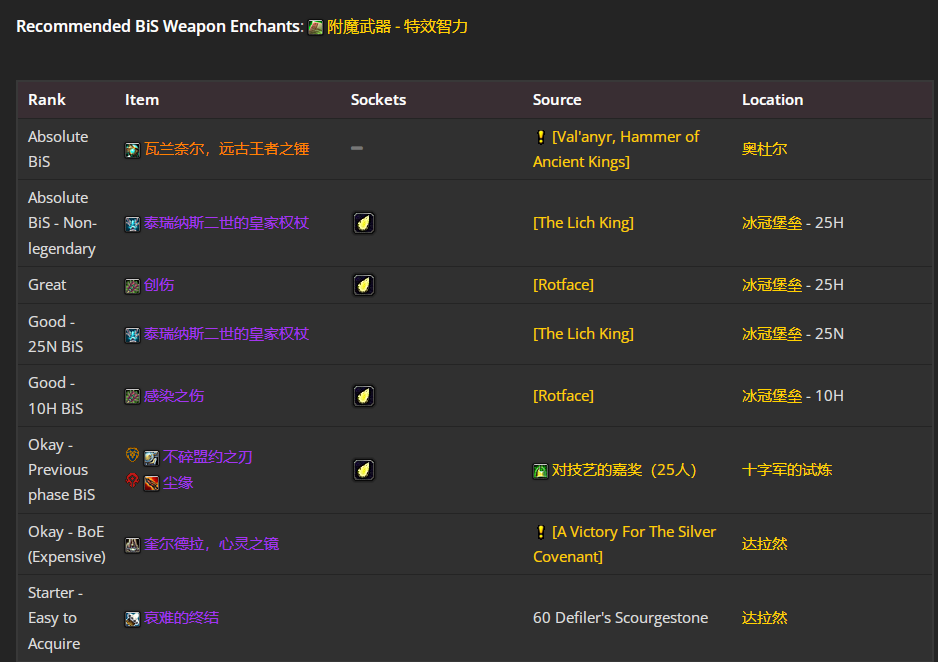Open the 达拉然 link in last row
Viewport: 938px width, 662px height.
point(765,617)
